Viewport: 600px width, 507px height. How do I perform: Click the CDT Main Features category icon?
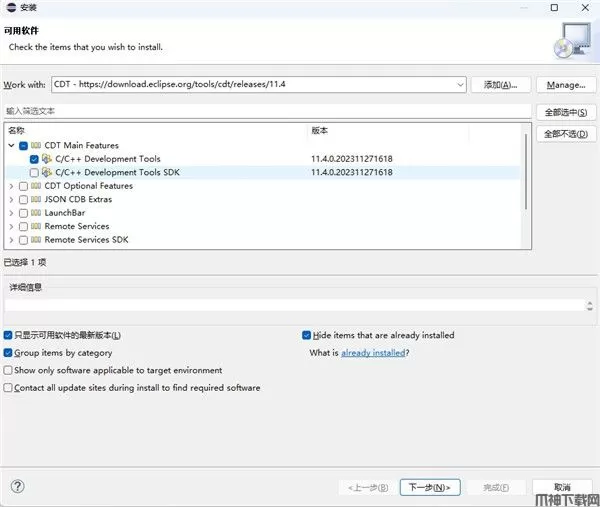[36, 145]
